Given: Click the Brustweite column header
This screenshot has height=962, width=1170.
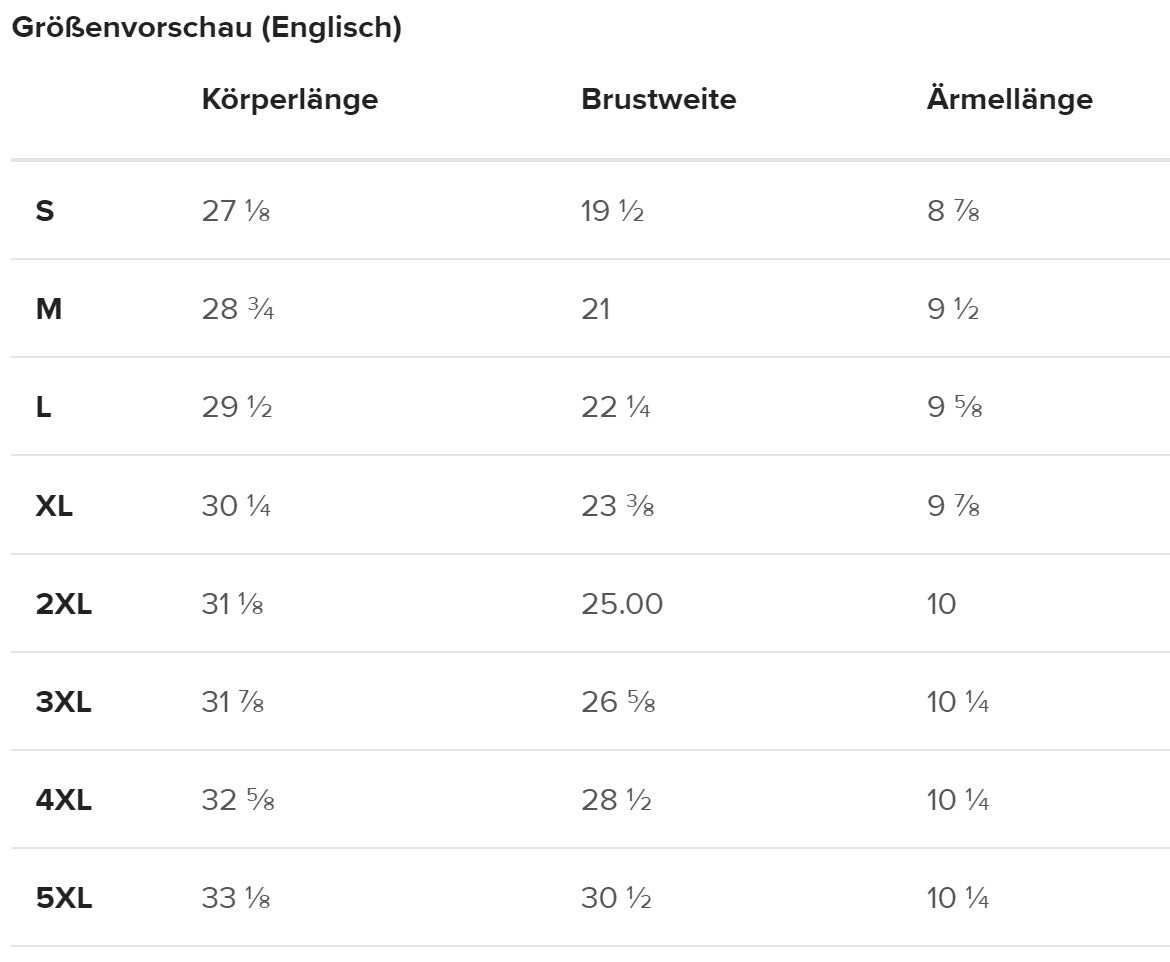Looking at the screenshot, I should pyautogui.click(x=658, y=100).
